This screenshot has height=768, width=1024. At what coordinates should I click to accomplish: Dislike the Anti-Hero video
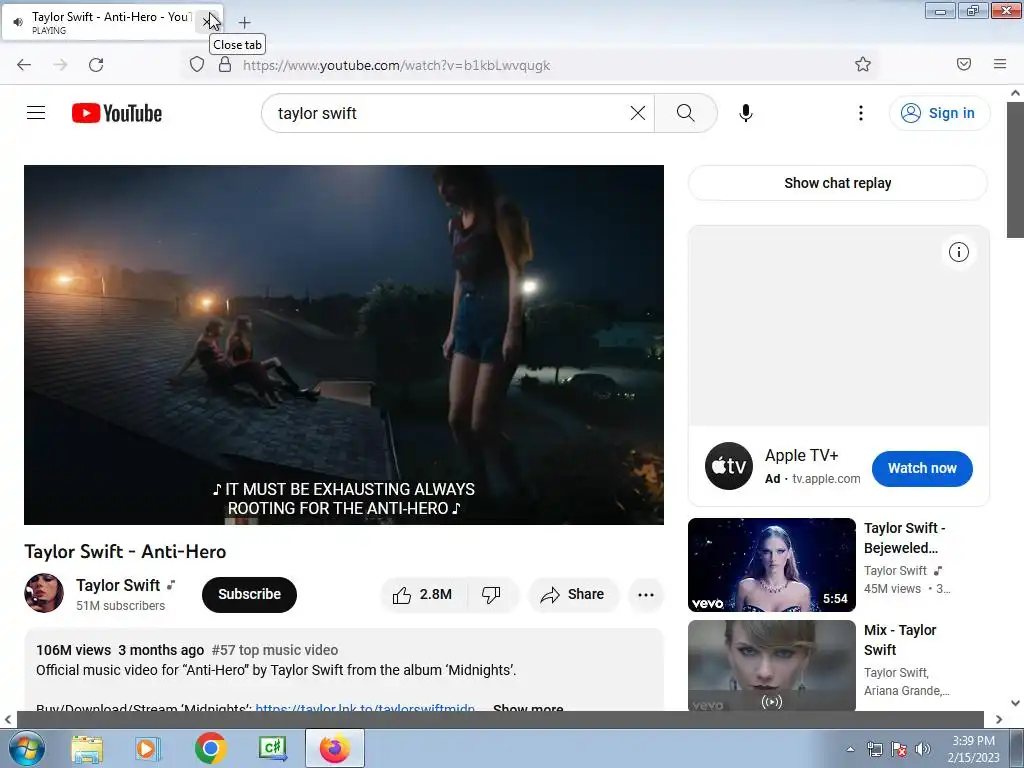click(x=491, y=594)
